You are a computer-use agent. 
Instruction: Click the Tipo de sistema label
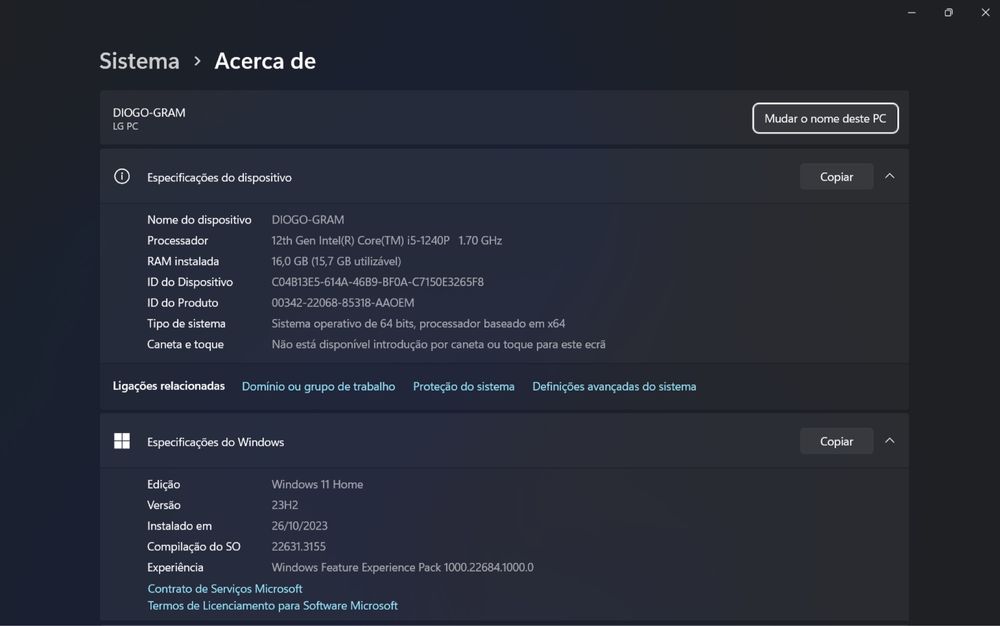tap(186, 324)
